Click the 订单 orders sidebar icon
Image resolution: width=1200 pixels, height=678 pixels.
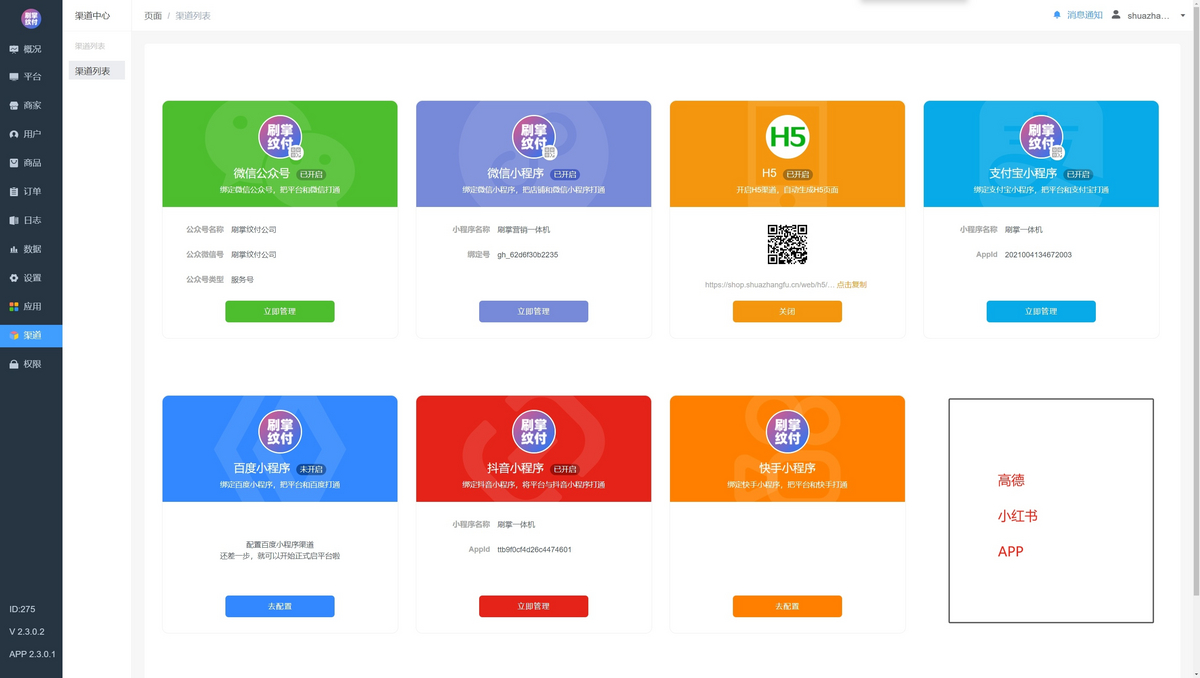14,191
